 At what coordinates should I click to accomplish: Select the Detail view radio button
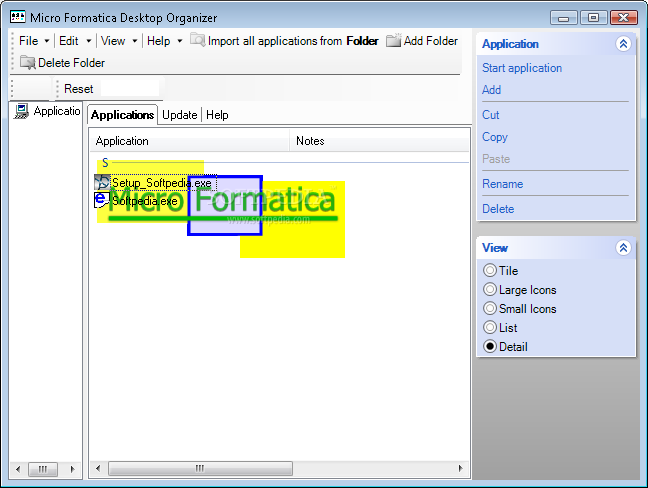[490, 346]
